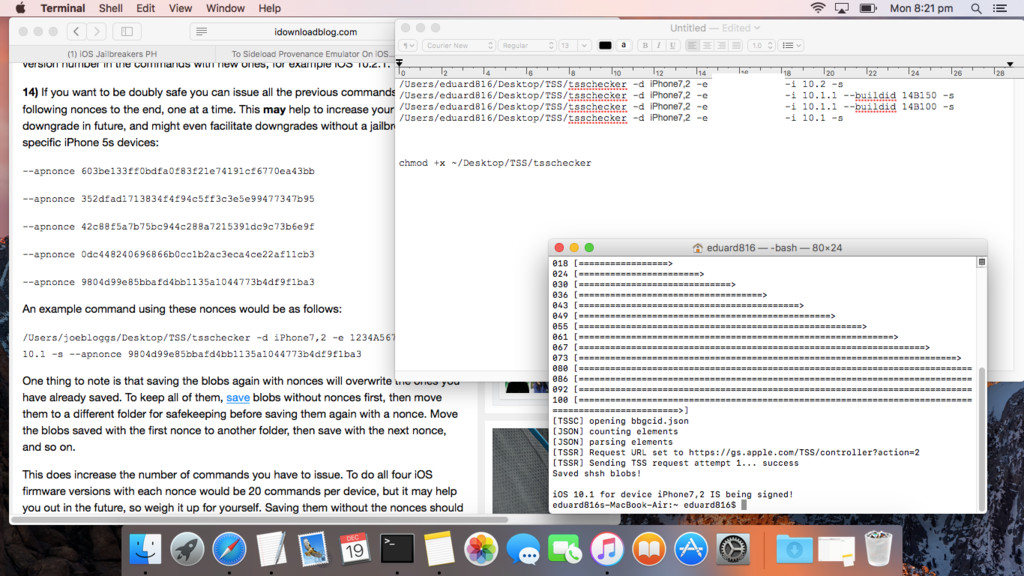This screenshot has width=1024, height=576.
Task: Open TextEdit icon in the Dock
Action: click(x=271, y=549)
